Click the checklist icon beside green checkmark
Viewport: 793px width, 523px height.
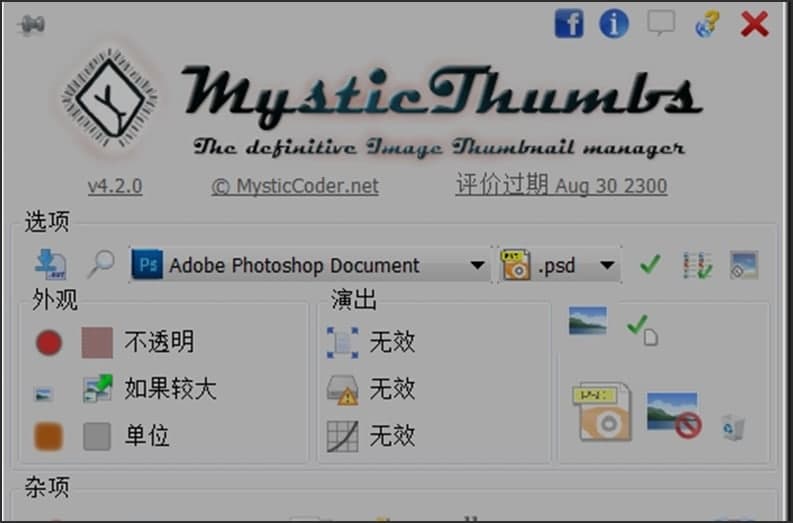697,265
